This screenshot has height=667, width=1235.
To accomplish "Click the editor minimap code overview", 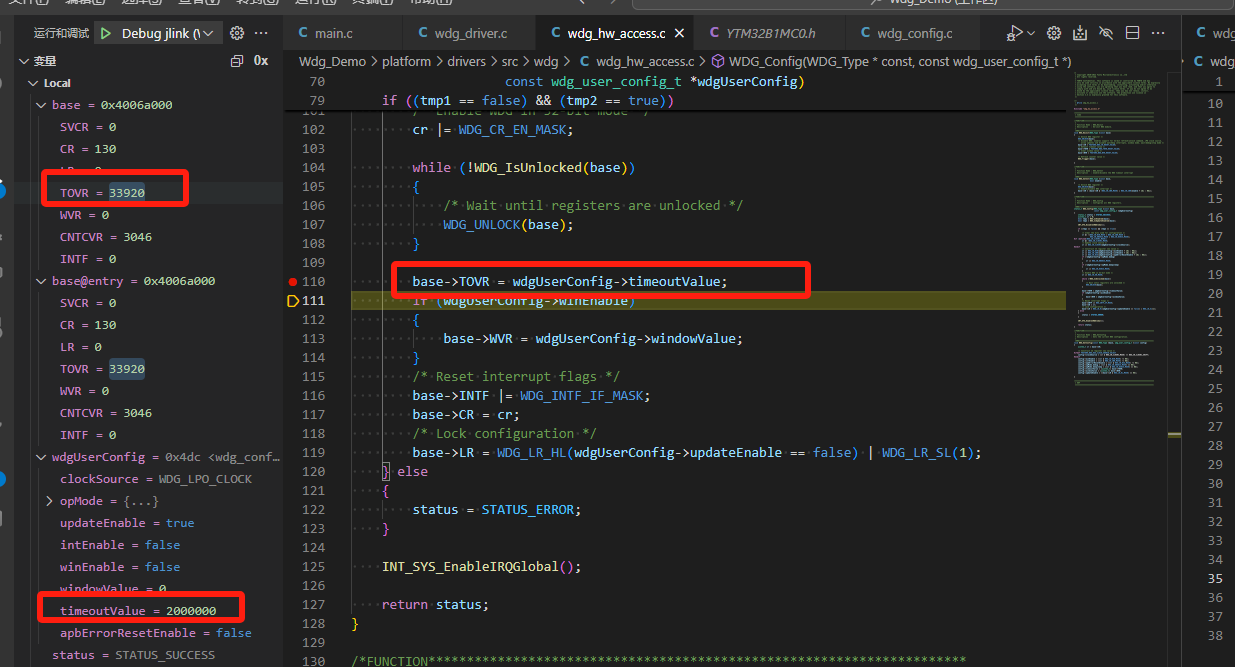I will tap(1118, 227).
